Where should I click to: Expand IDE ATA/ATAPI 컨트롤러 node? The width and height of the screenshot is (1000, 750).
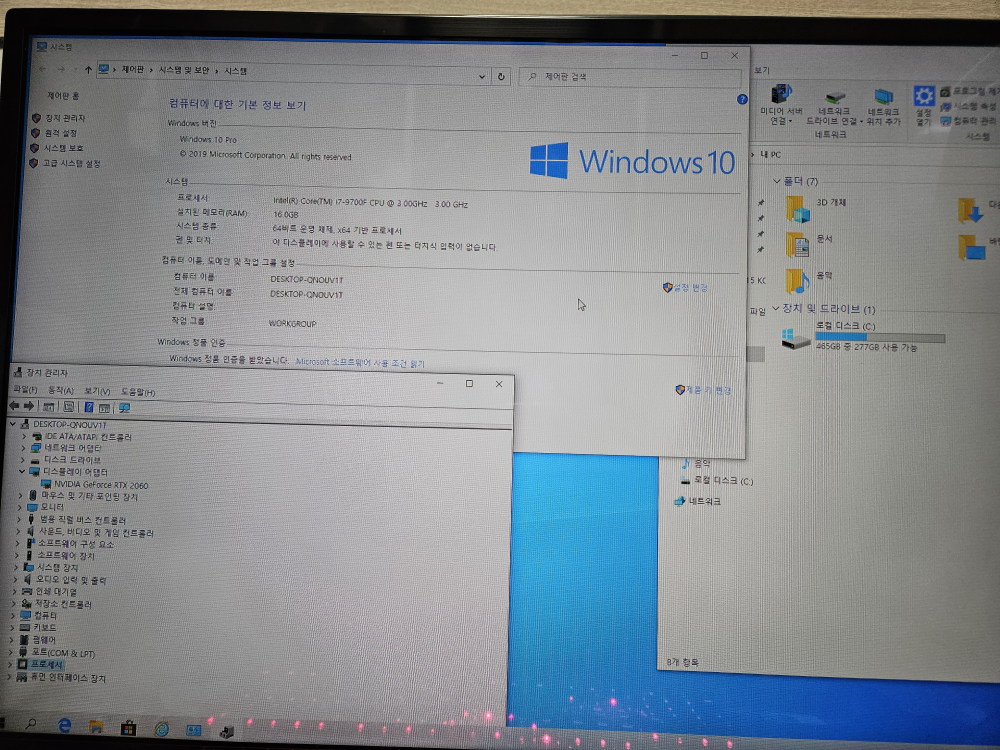point(24,436)
